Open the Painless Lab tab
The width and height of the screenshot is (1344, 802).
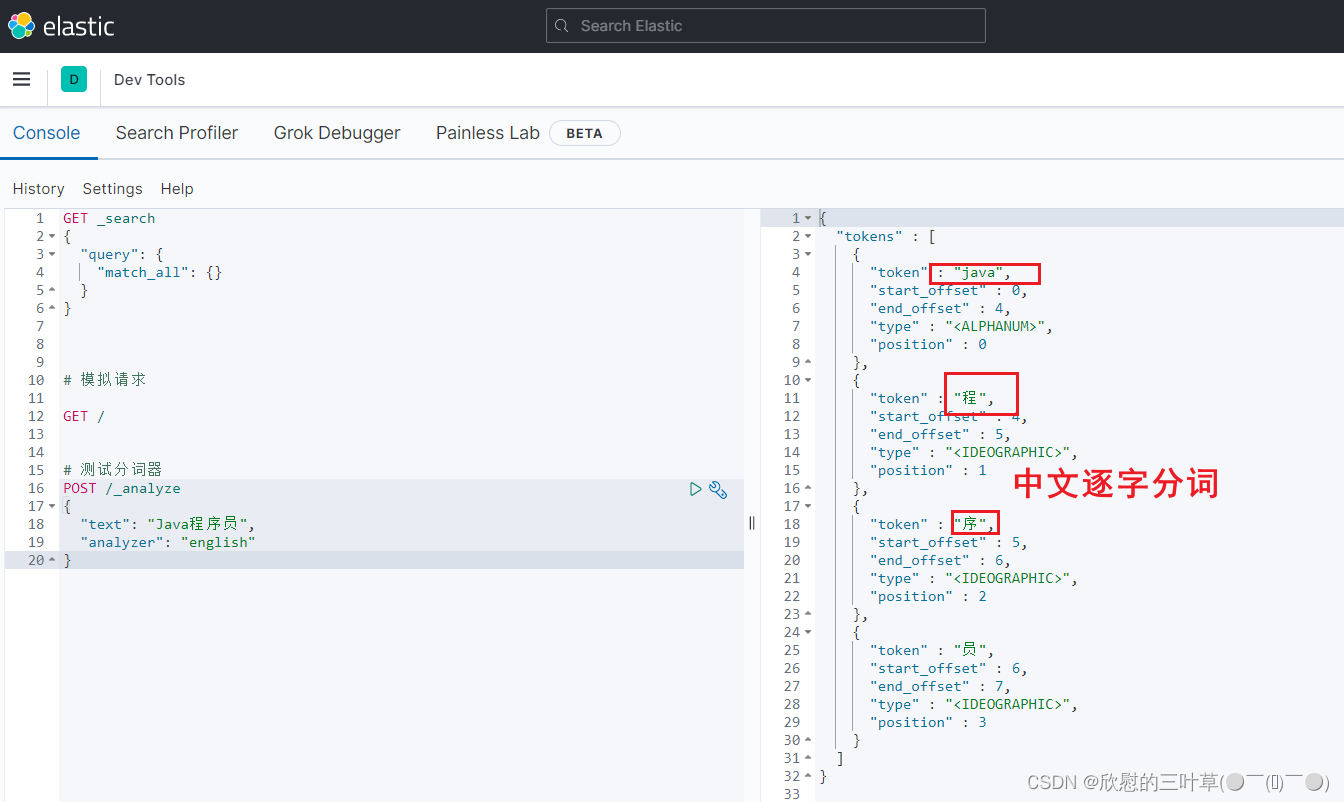(488, 133)
